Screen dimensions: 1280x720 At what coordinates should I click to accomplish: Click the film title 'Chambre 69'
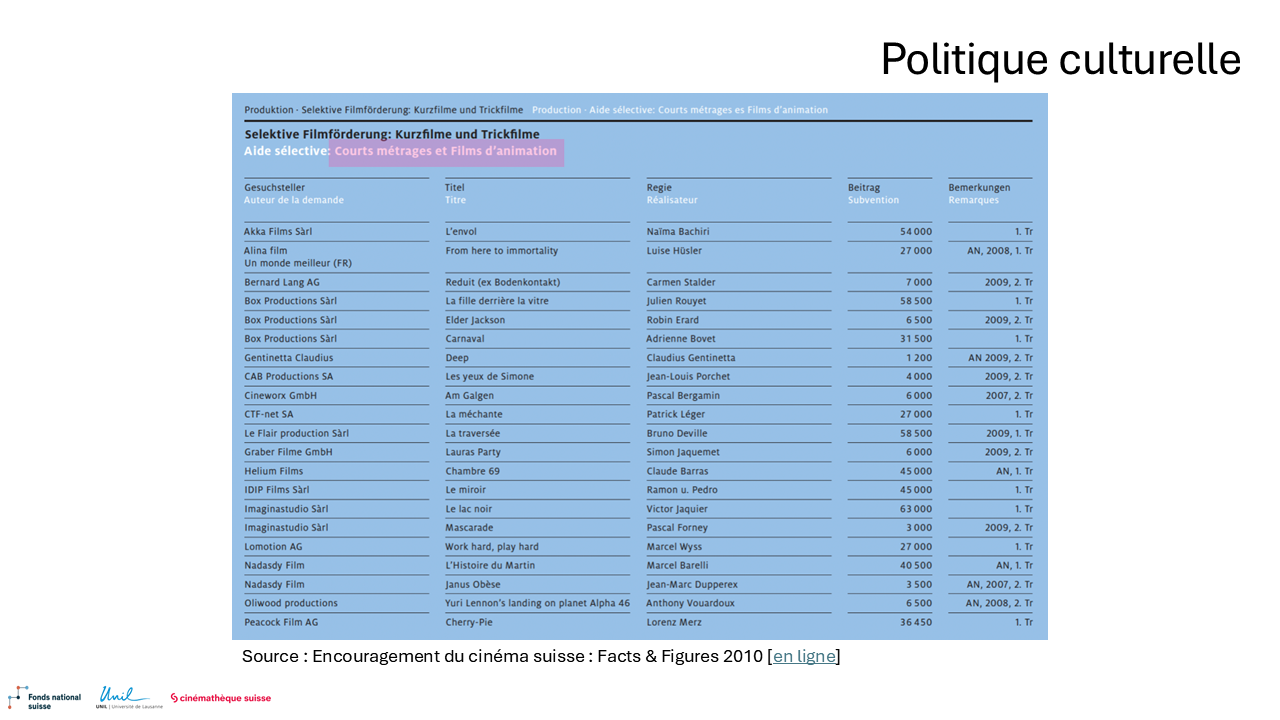coord(472,471)
